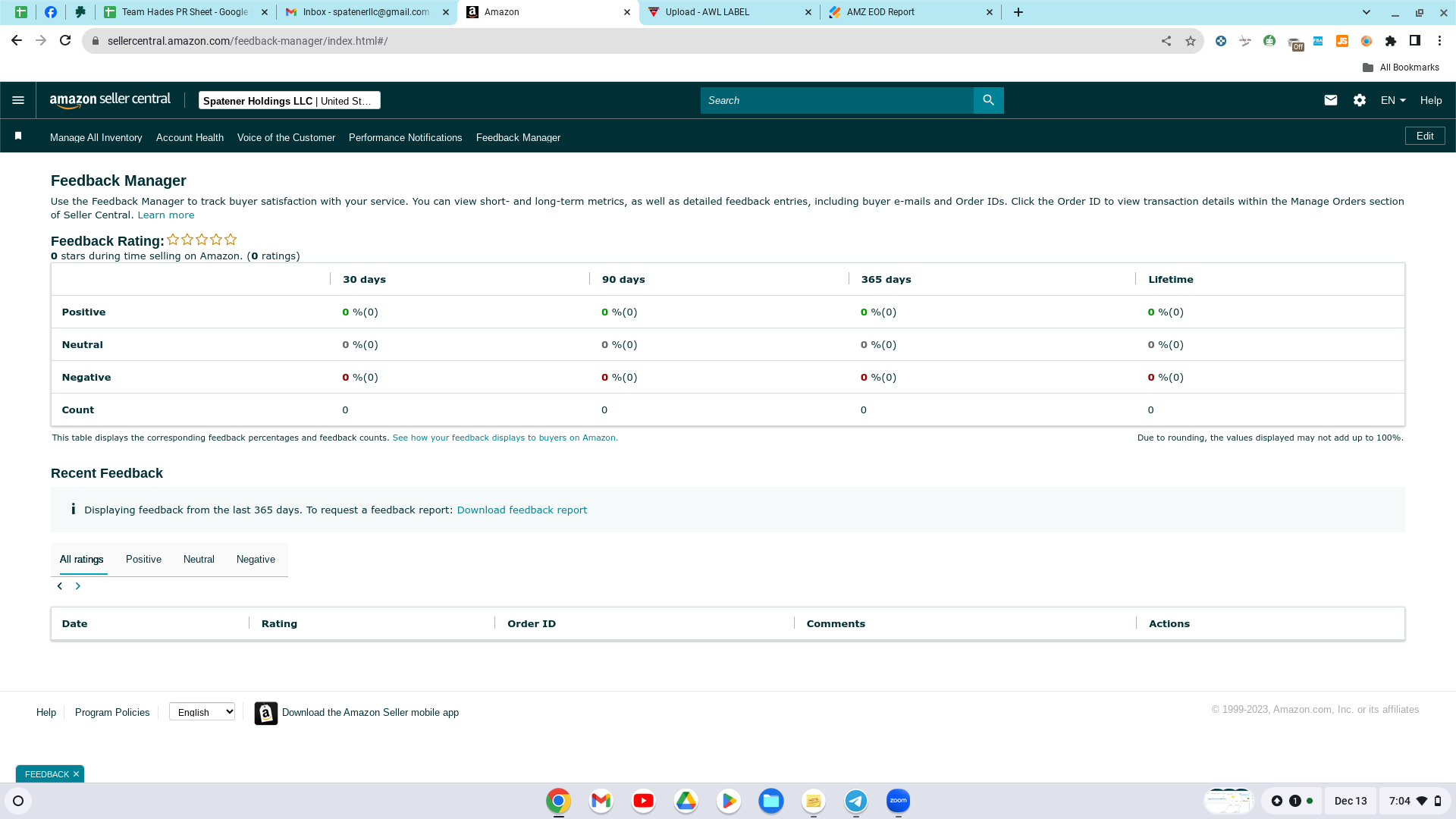The width and height of the screenshot is (1456, 819).
Task: Open the Seller Central hamburger menu
Action: (x=18, y=100)
